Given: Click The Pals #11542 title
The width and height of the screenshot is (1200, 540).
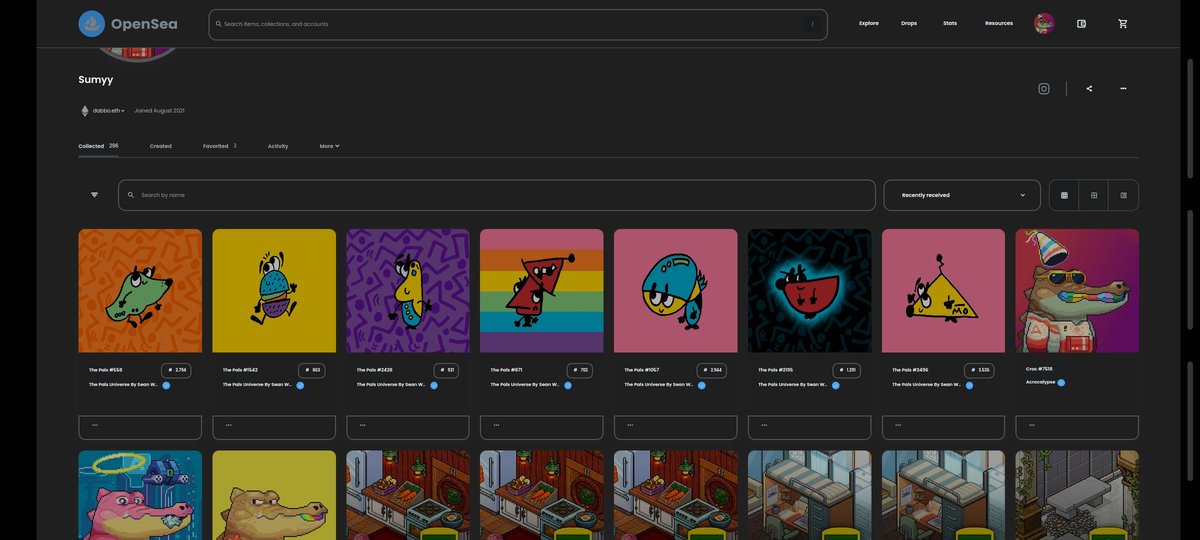Looking at the screenshot, I should 241,370.
